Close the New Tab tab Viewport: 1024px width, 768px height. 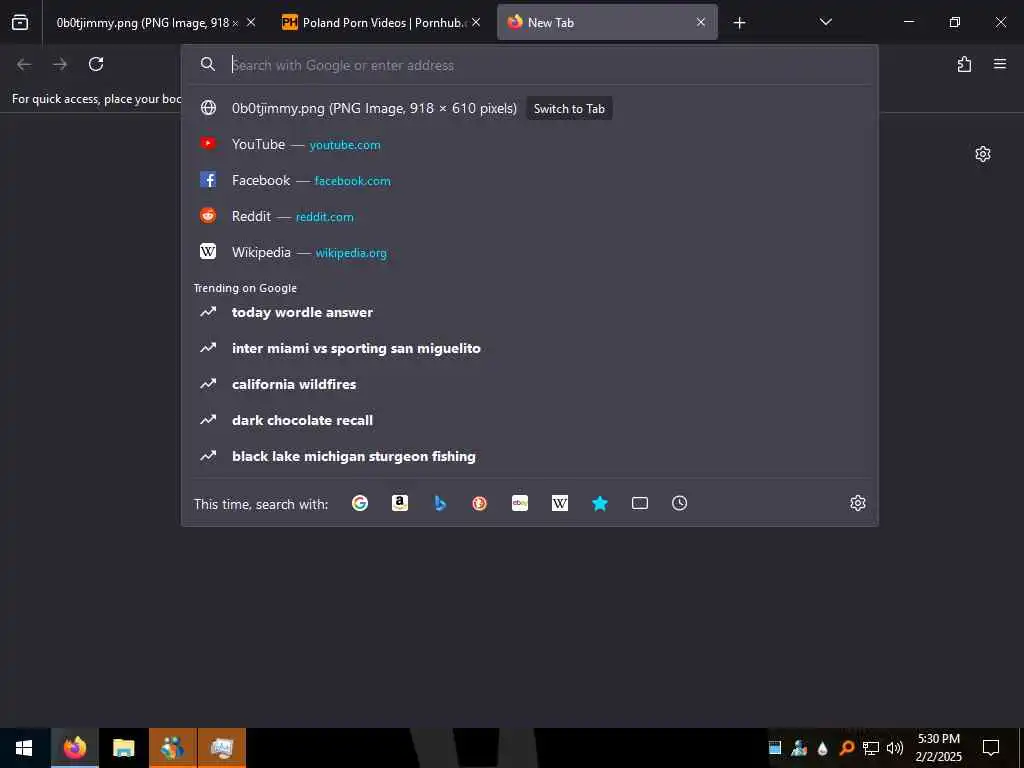[701, 22]
